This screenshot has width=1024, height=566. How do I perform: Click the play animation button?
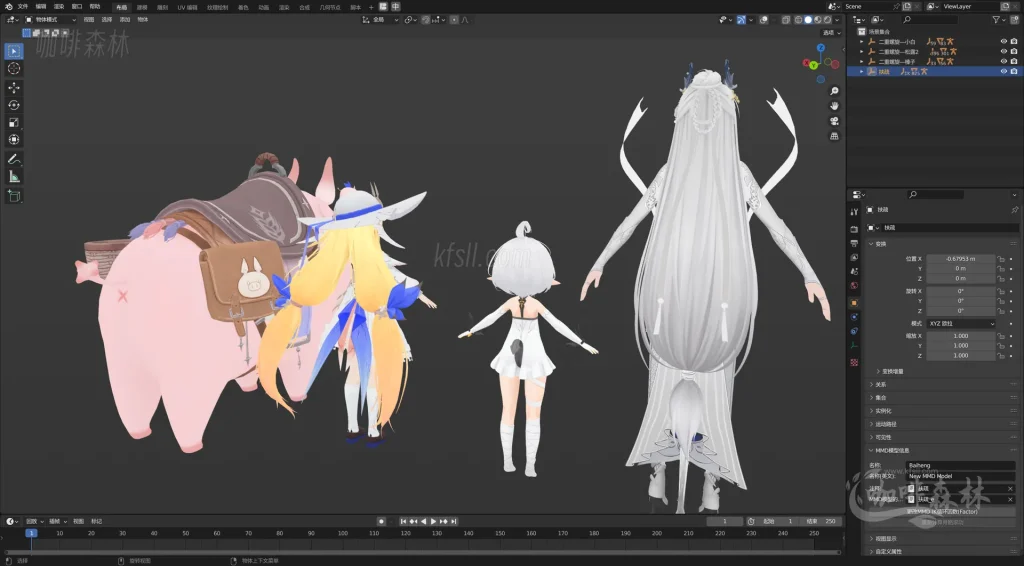(433, 522)
